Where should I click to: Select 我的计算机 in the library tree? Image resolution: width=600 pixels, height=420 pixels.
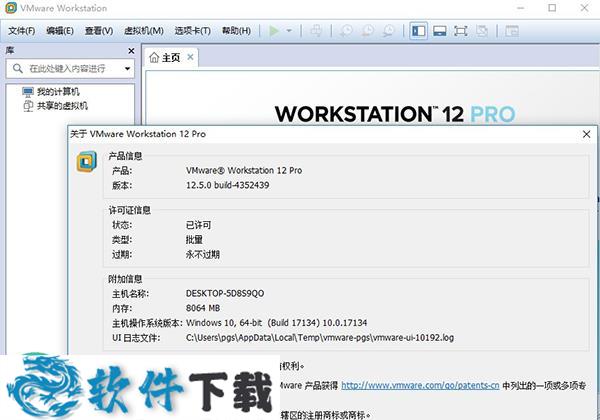58,92
